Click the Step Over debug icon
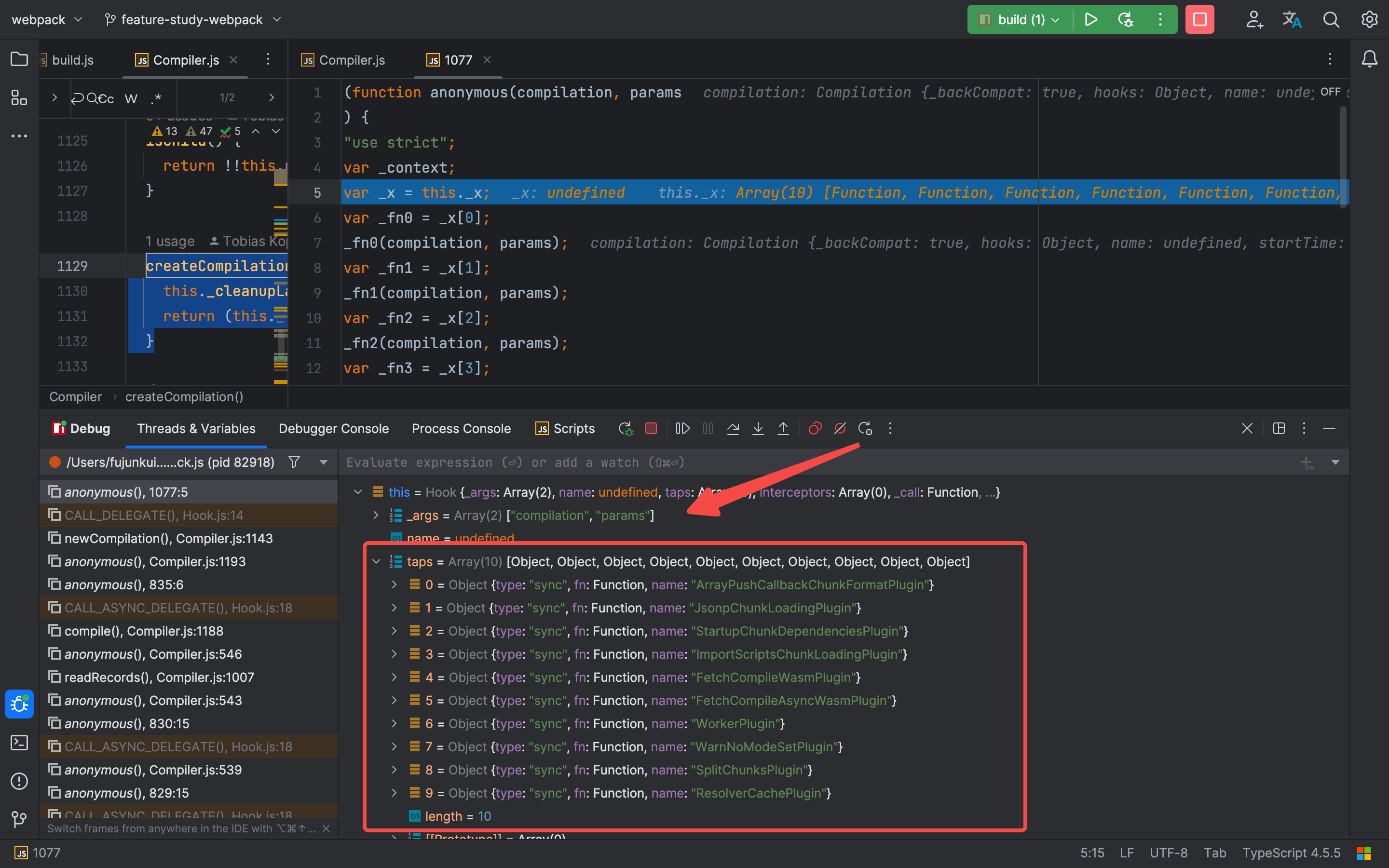 coord(733,428)
